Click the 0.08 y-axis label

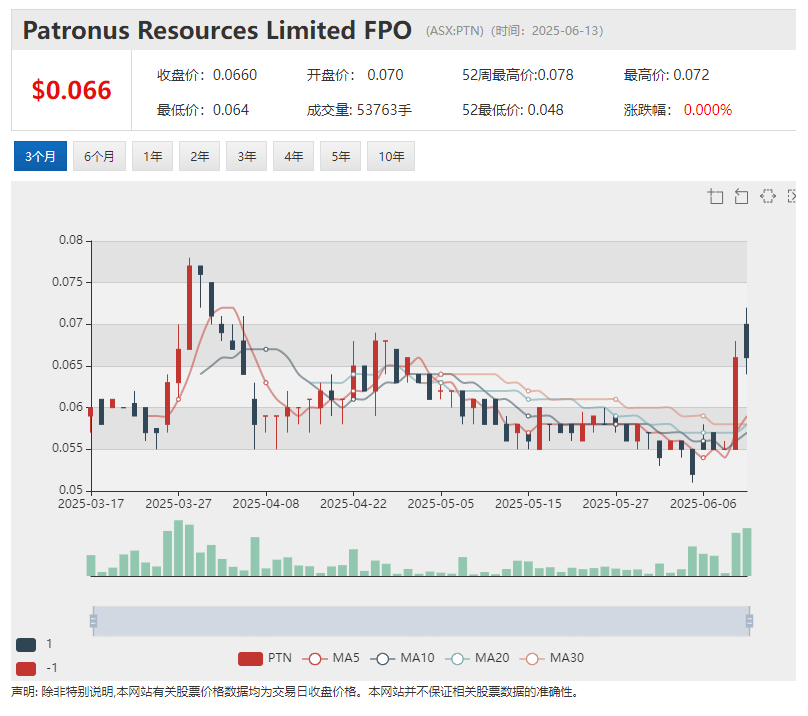coord(71,240)
